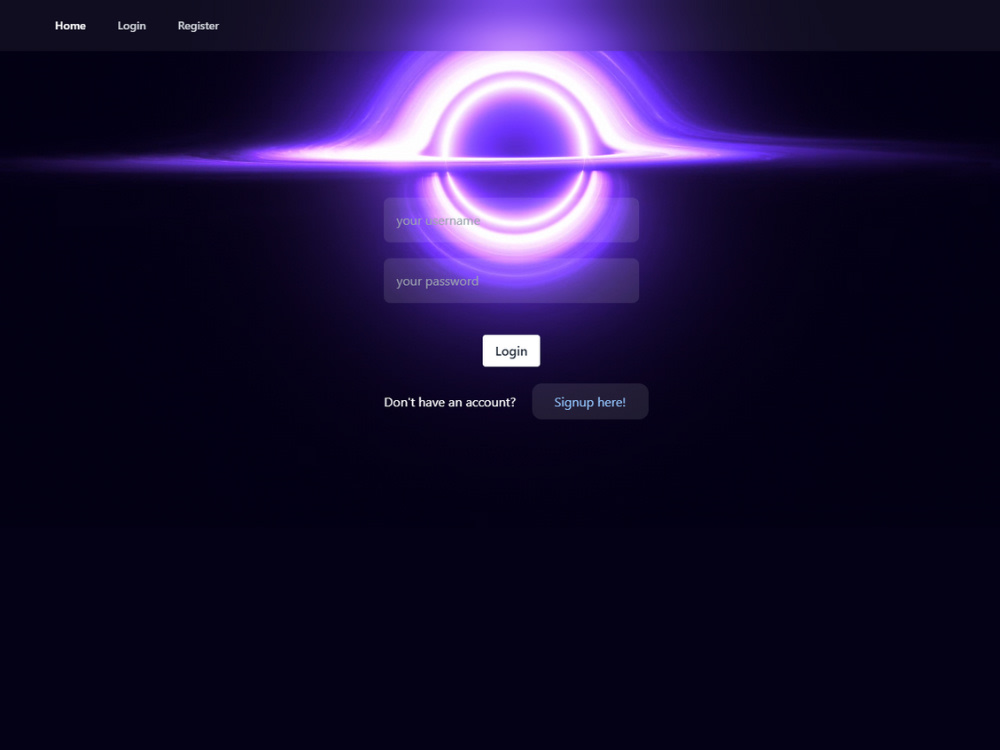The image size is (1000, 750).
Task: Navigate to the Login page via navbar
Action: (x=131, y=25)
